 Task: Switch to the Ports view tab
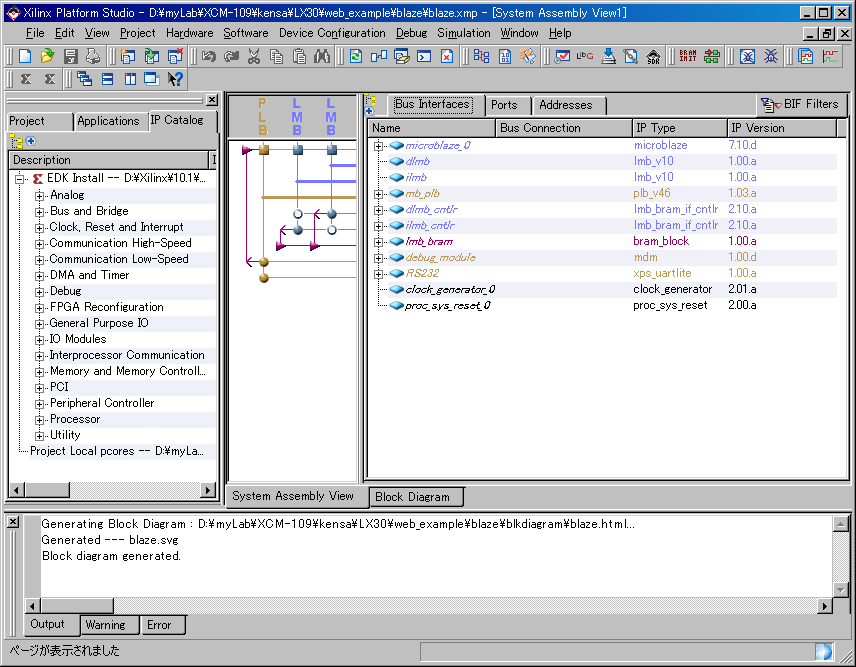tap(504, 105)
